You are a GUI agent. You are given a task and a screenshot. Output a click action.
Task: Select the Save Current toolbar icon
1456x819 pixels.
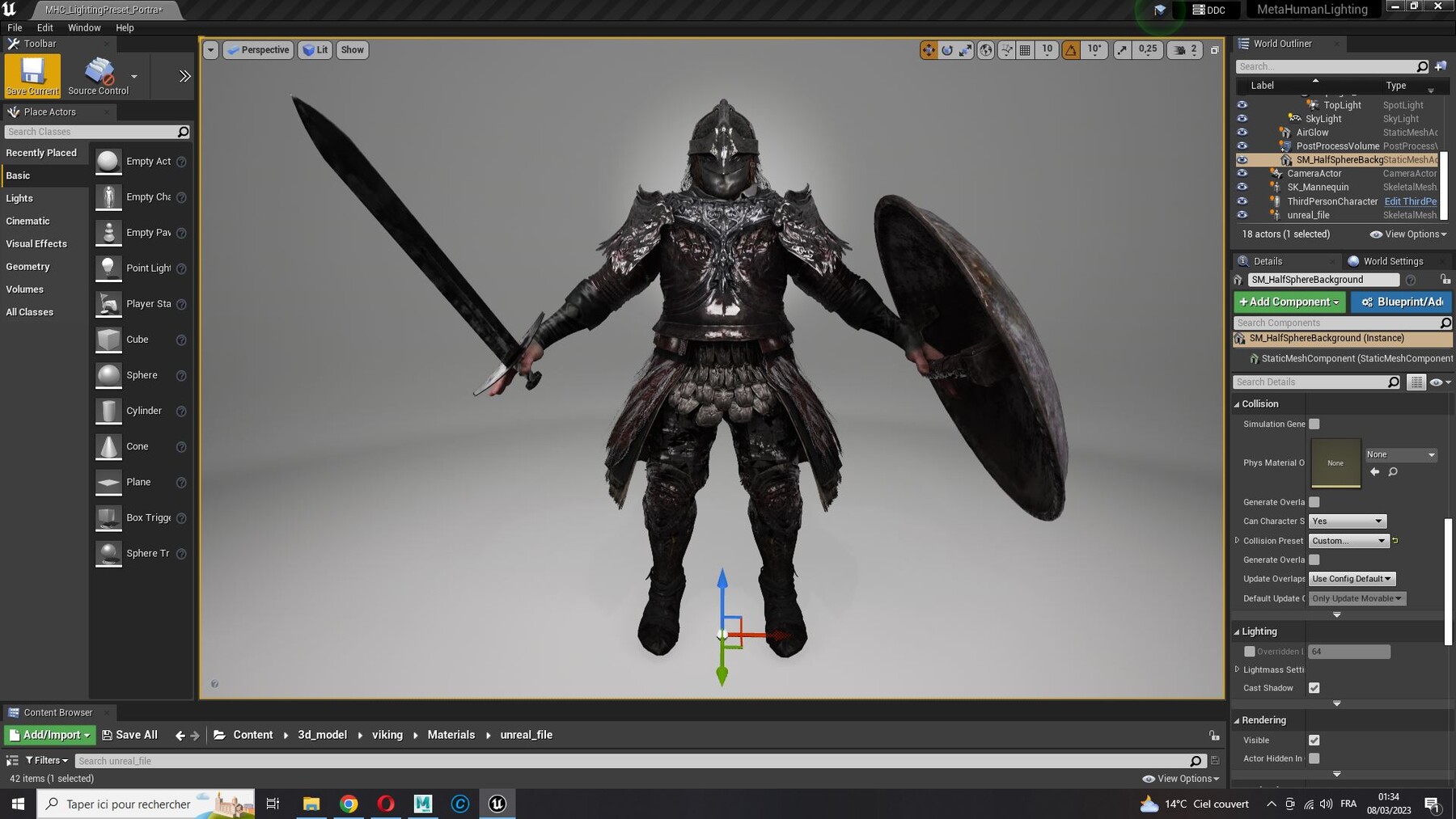pyautogui.click(x=32, y=75)
